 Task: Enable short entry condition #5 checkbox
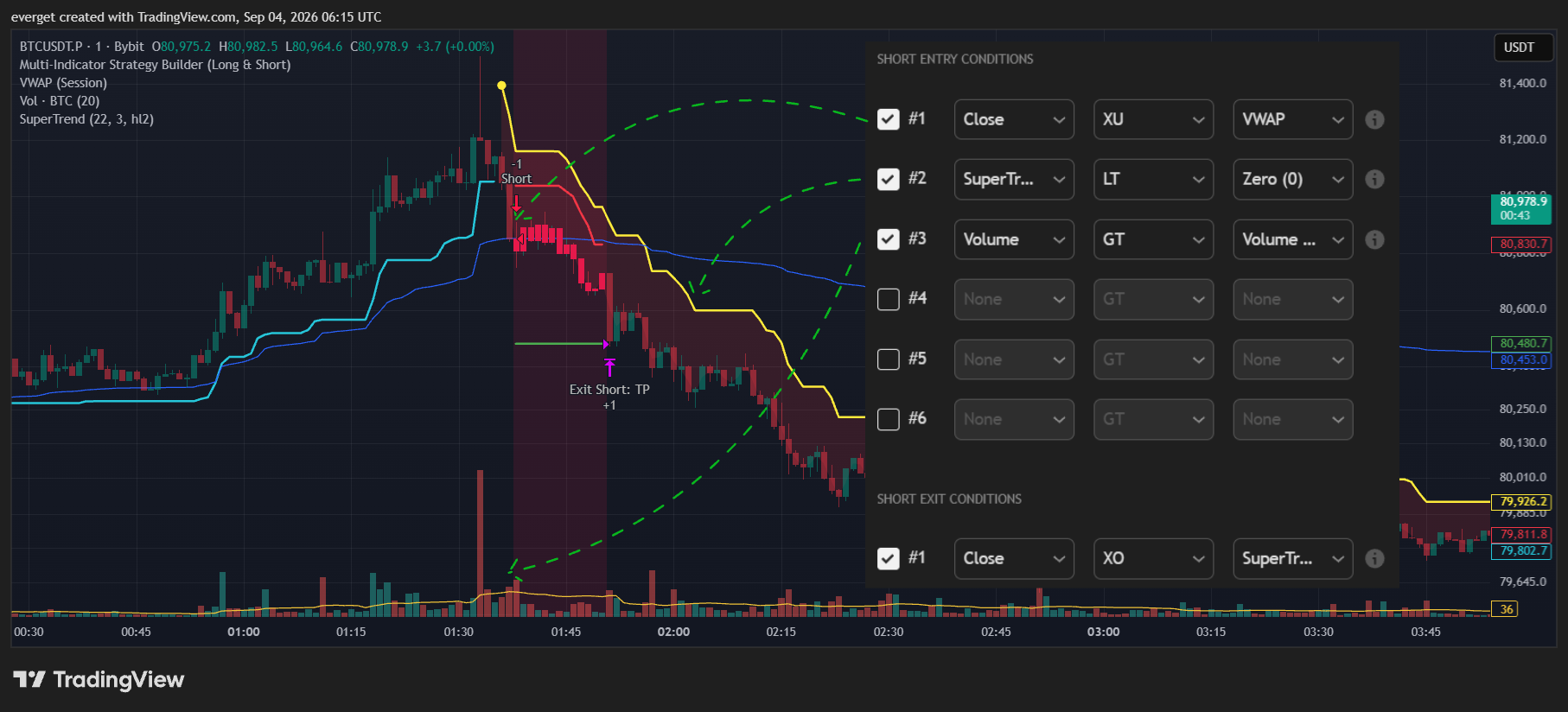(889, 359)
